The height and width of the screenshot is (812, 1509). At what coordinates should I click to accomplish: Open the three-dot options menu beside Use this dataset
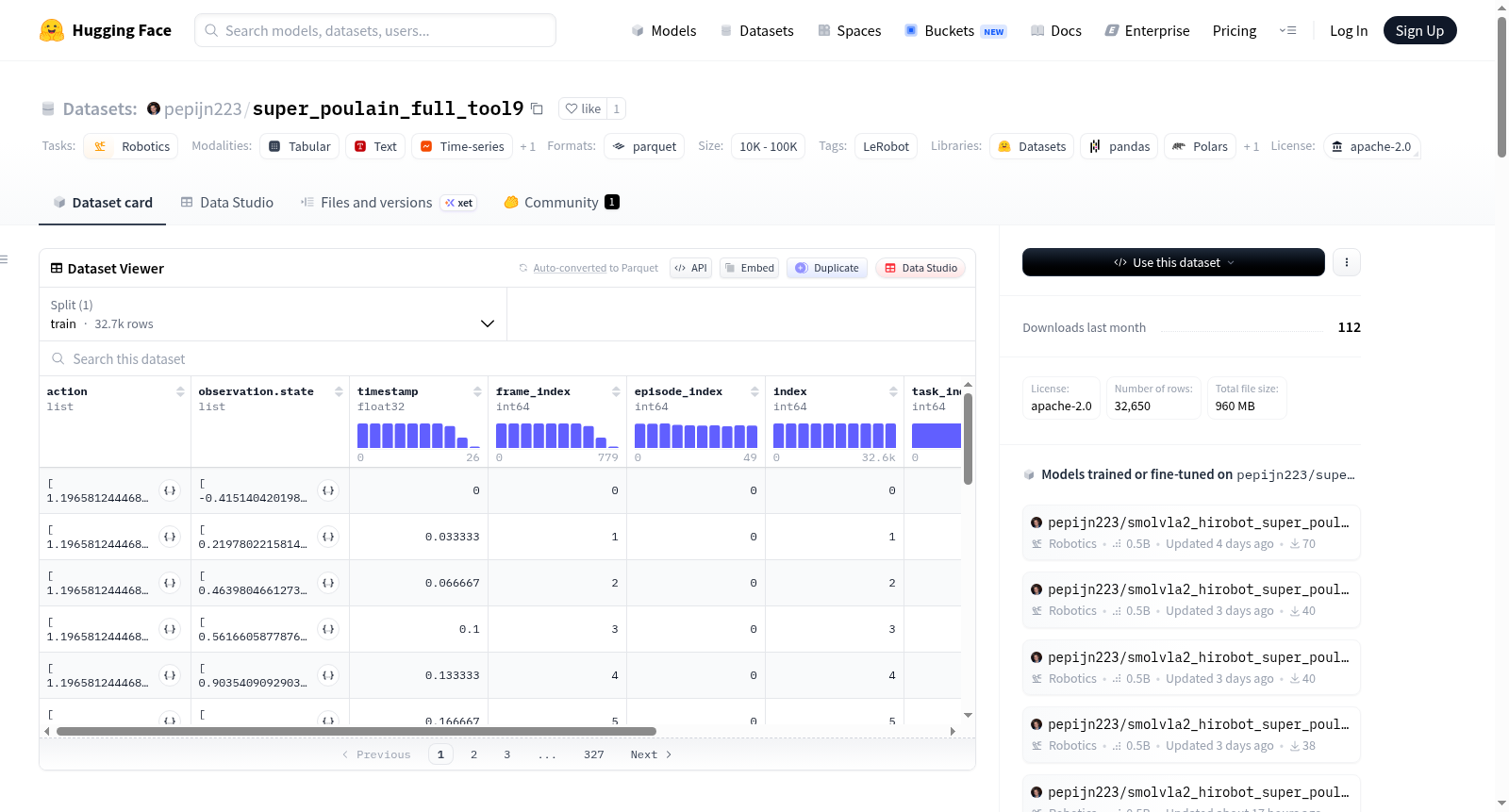pyautogui.click(x=1347, y=262)
